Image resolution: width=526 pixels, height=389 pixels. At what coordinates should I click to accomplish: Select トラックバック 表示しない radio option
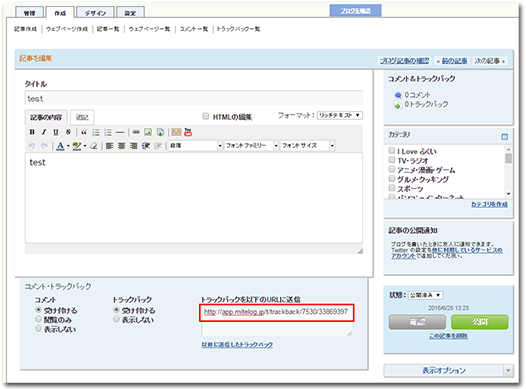pos(116,319)
